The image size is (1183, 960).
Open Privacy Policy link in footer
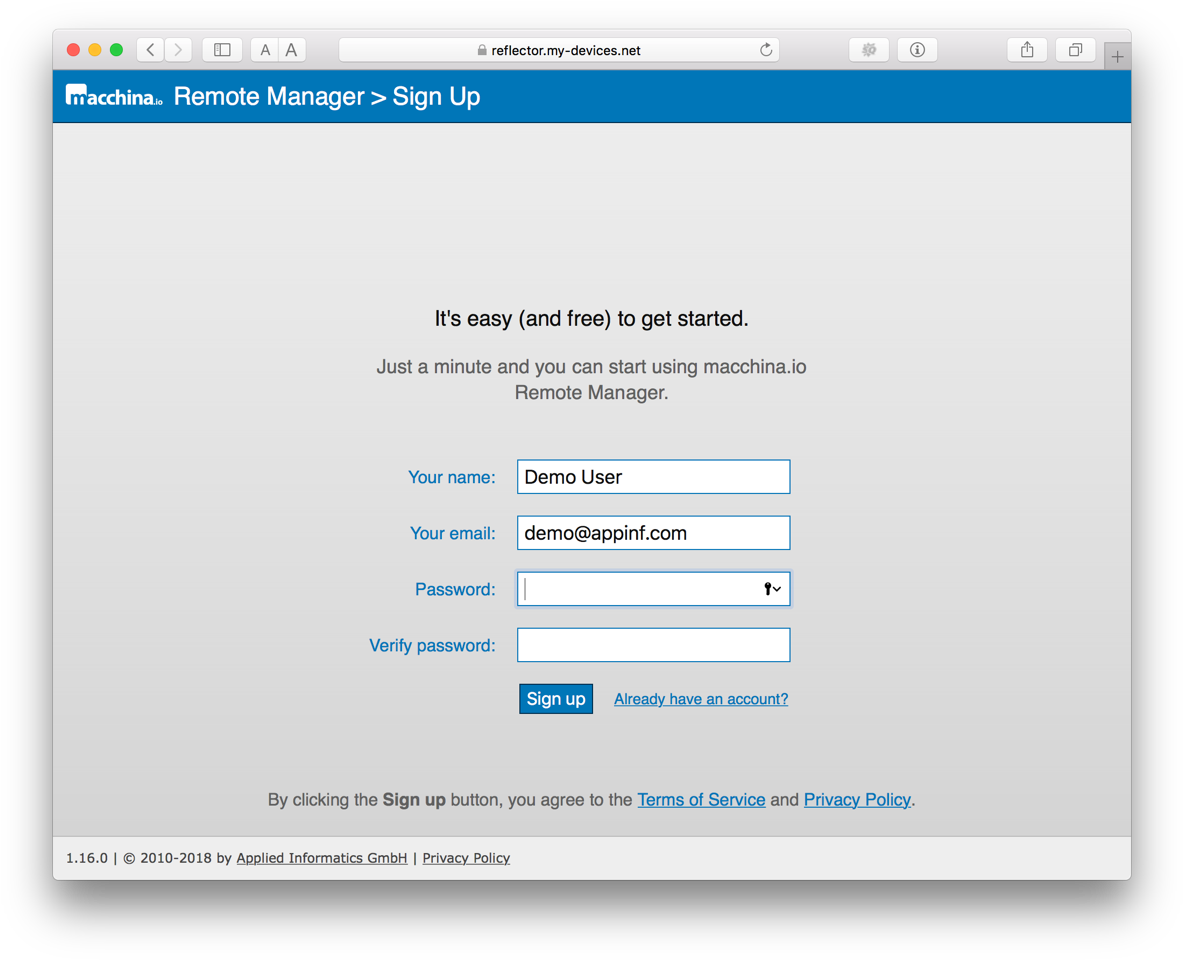[x=466, y=858]
